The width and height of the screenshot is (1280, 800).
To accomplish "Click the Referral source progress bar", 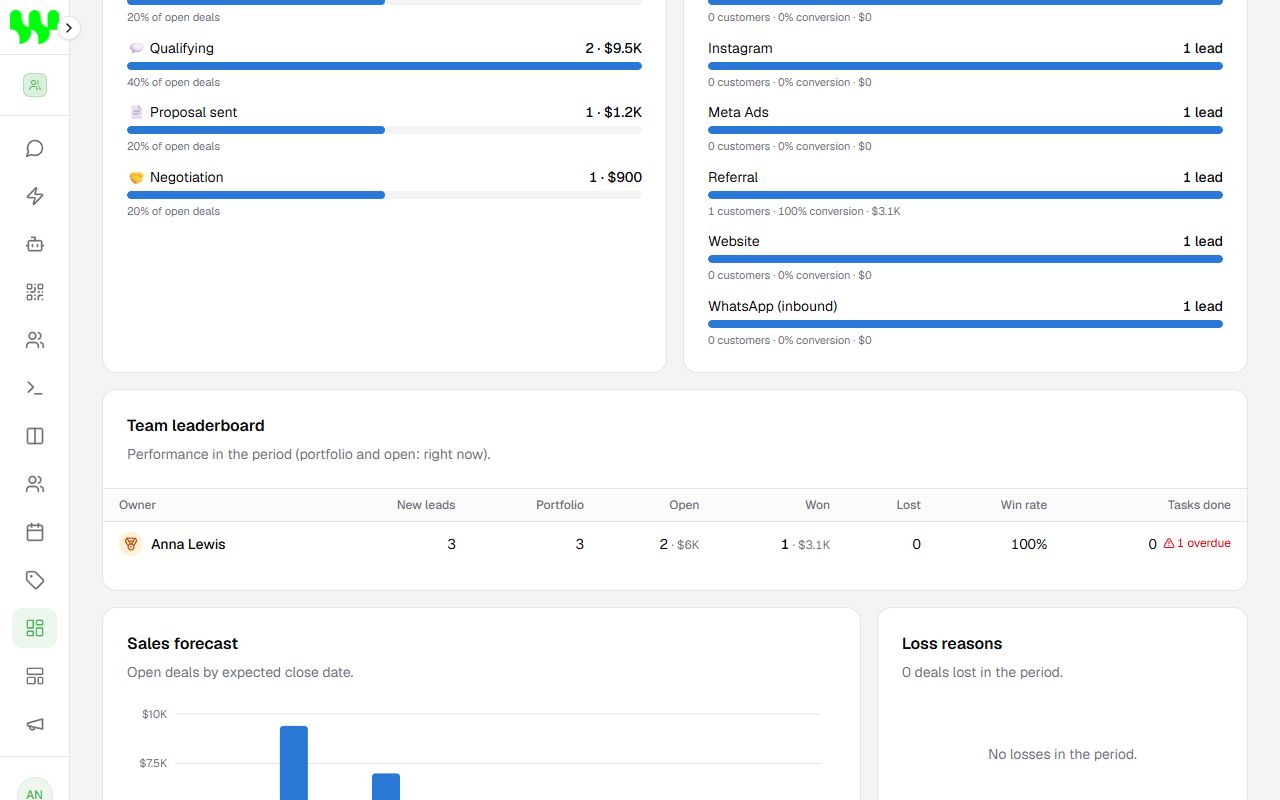I will [x=965, y=195].
